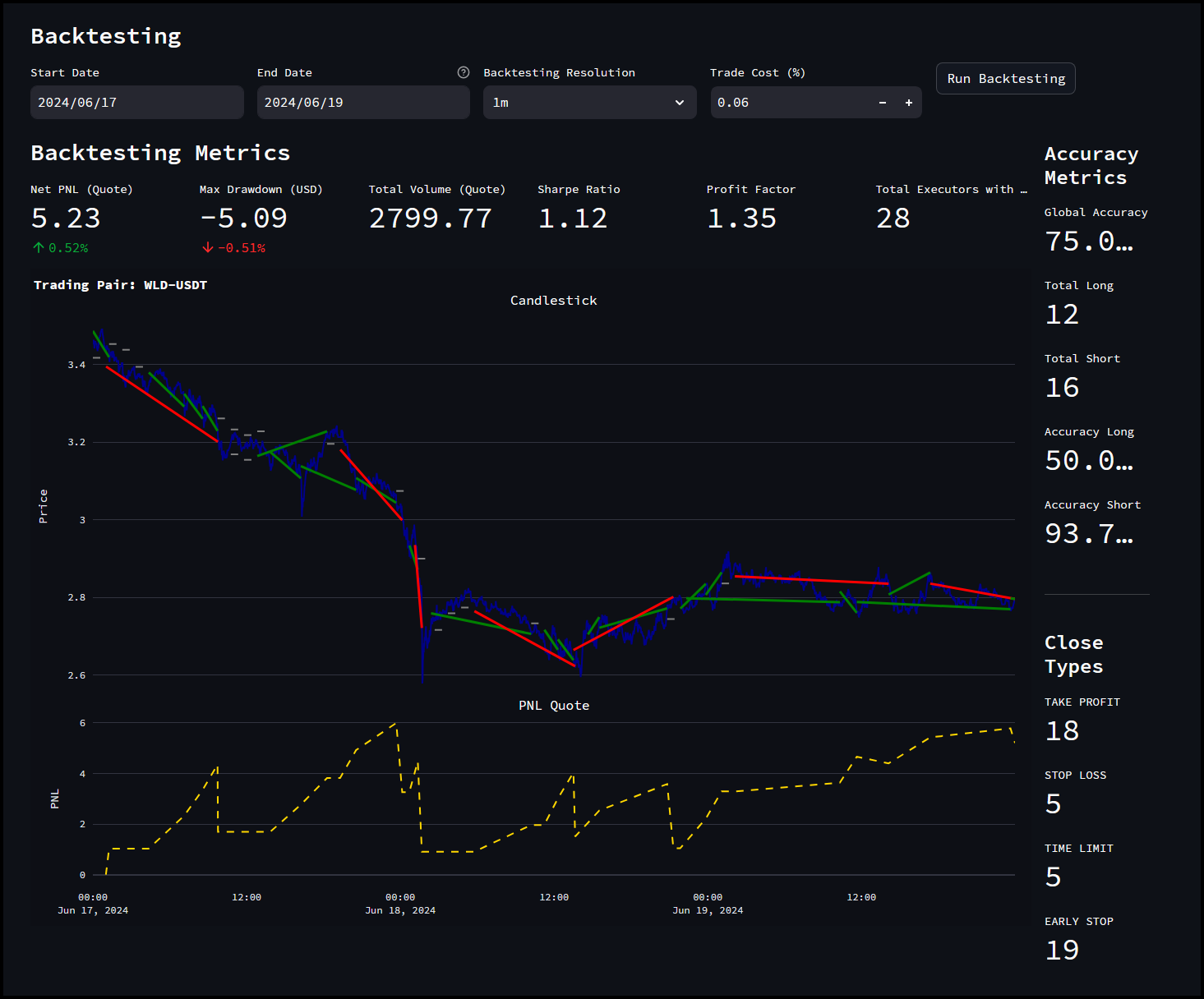Increase Trade Cost with the plus button
Screen dimensions: 1204x999
pos(908,103)
